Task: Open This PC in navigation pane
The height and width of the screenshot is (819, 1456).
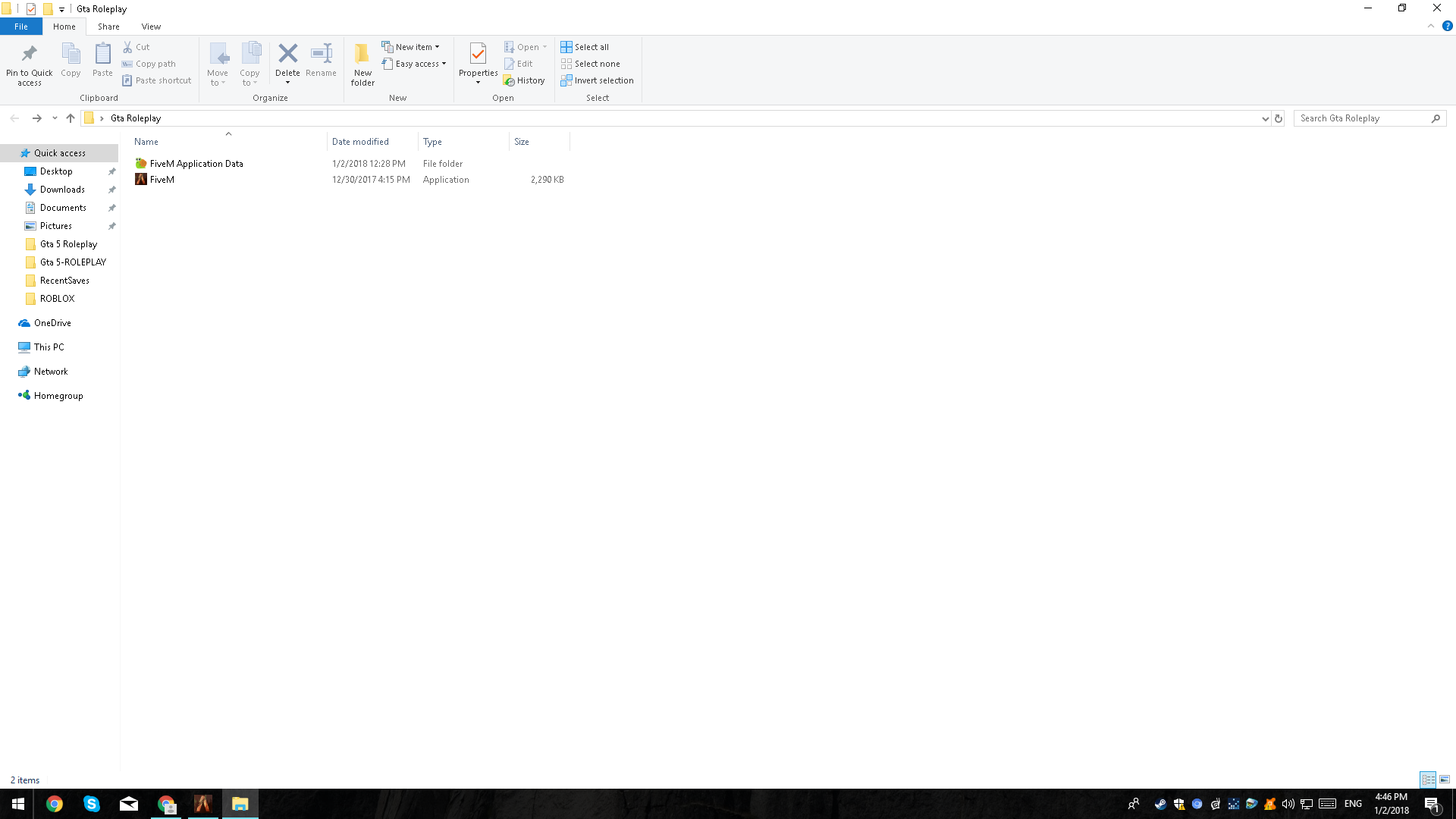Action: 49,347
